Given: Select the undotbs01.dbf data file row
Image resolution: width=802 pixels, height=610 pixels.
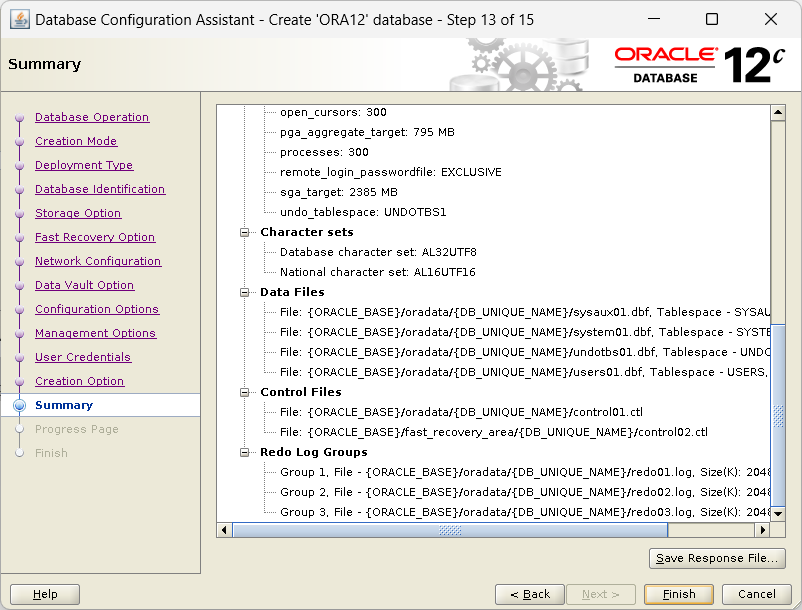Looking at the screenshot, I should [525, 352].
